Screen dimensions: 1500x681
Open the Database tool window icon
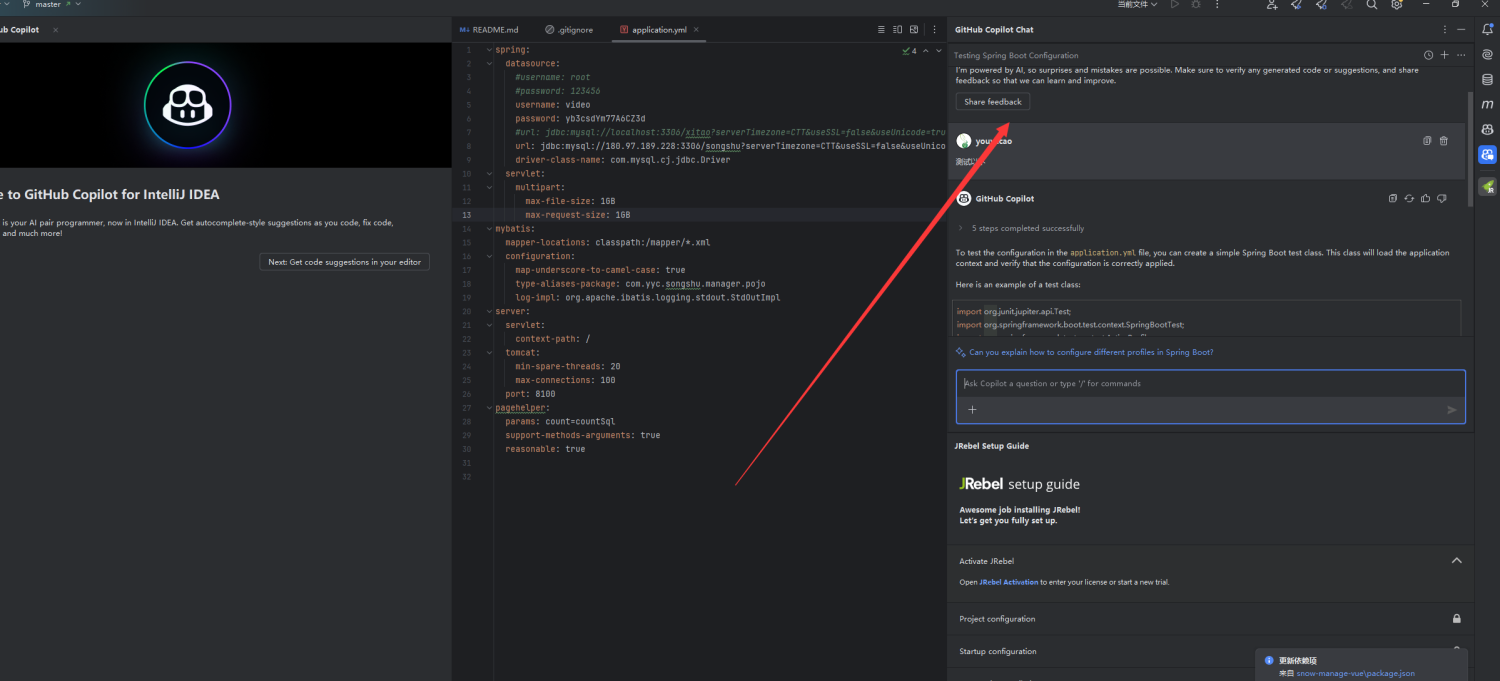[1487, 79]
